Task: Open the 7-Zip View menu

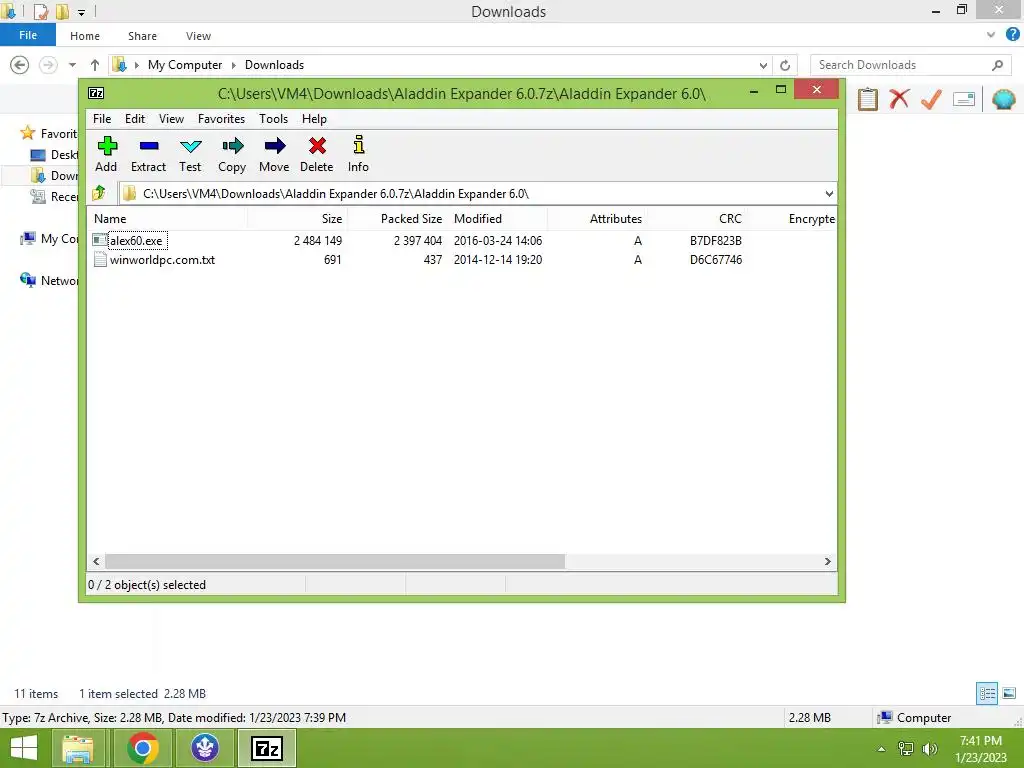Action: click(171, 119)
